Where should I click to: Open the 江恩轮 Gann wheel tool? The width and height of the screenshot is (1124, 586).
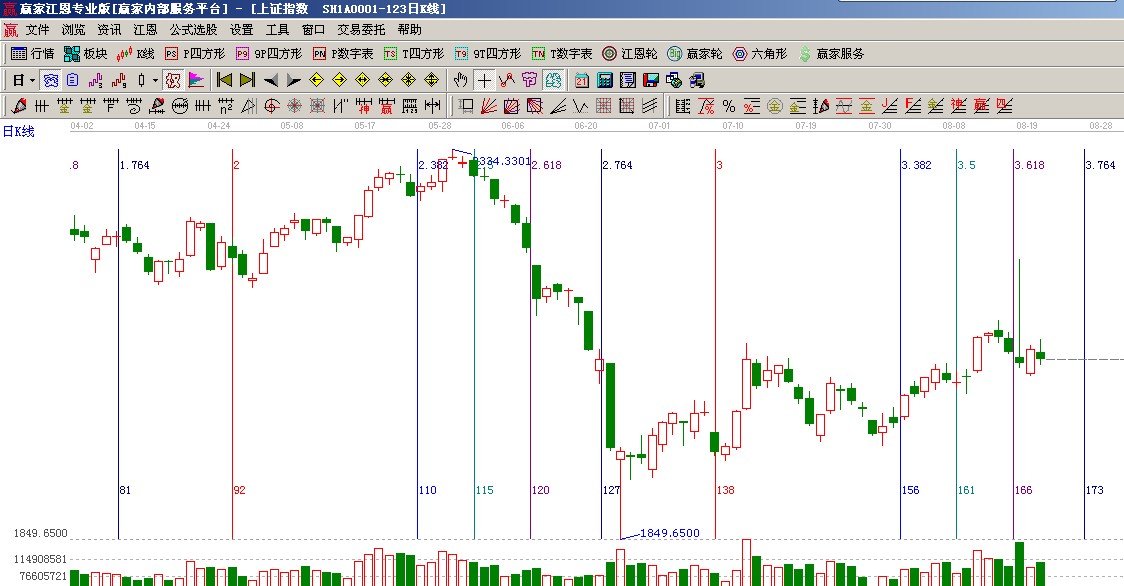coord(630,54)
